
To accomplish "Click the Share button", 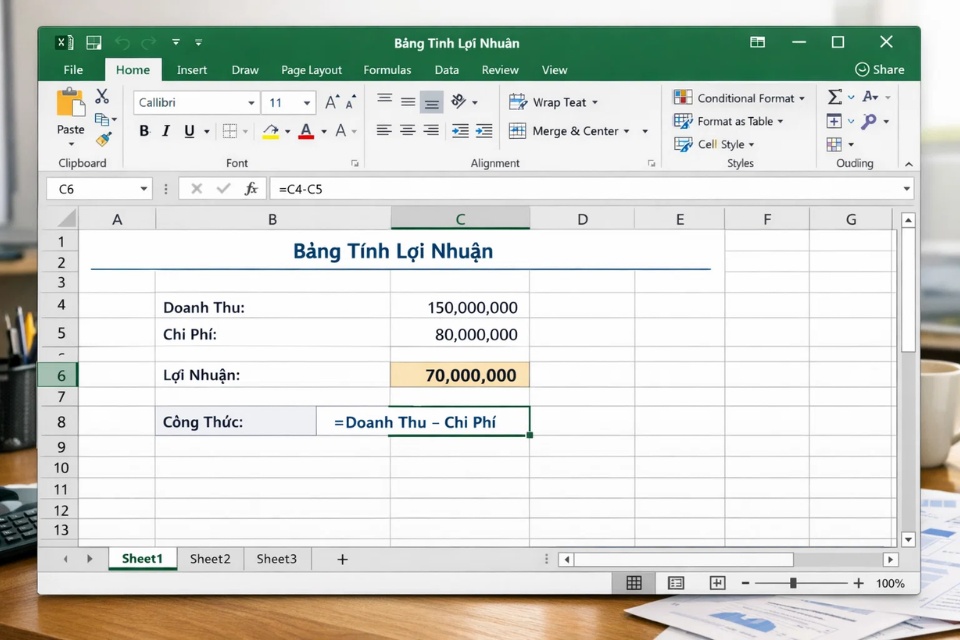I will [880, 70].
